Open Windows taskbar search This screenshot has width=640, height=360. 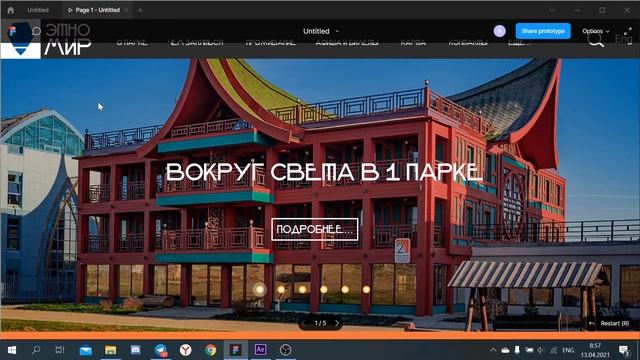[x=36, y=350]
